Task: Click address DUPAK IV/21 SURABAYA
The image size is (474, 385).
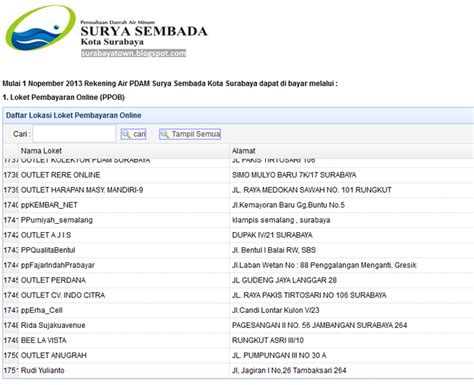Action: [272, 235]
